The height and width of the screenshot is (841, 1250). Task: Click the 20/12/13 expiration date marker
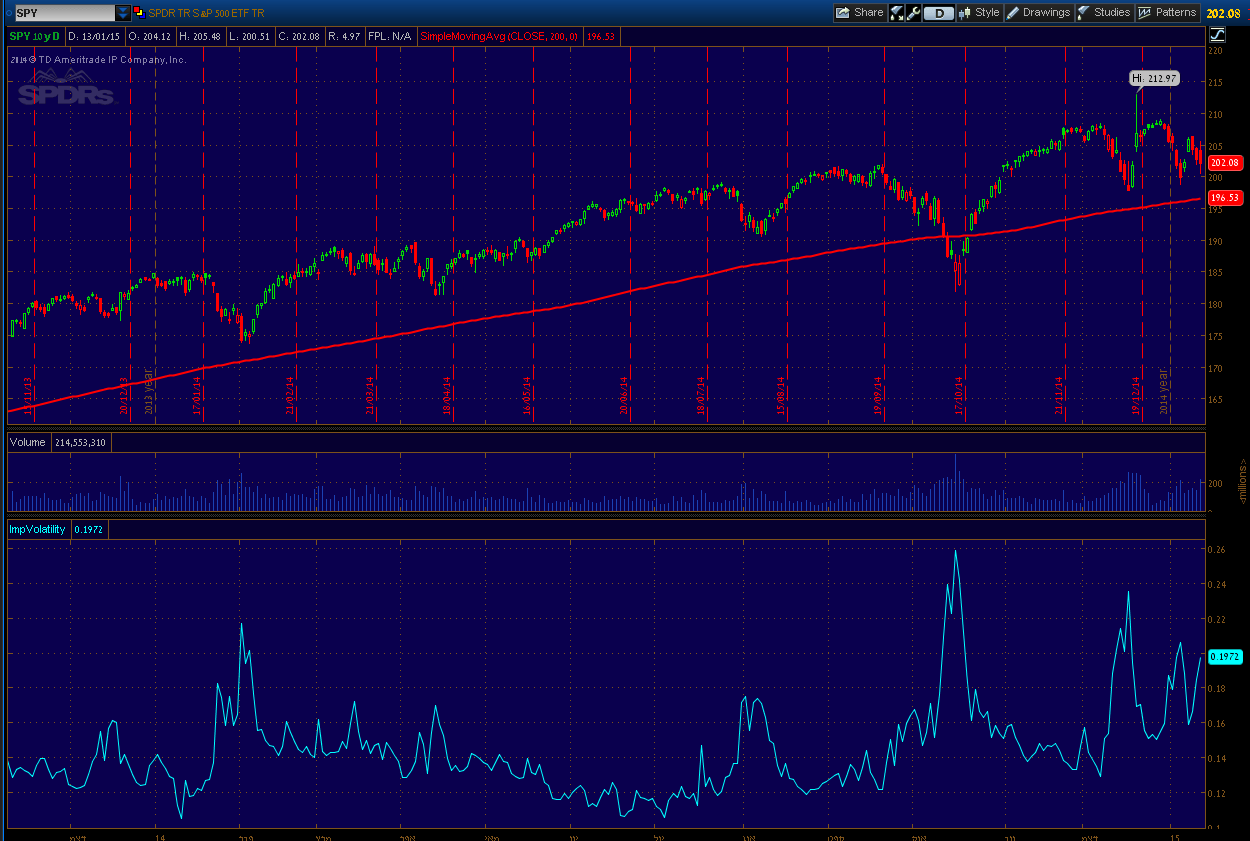[124, 395]
